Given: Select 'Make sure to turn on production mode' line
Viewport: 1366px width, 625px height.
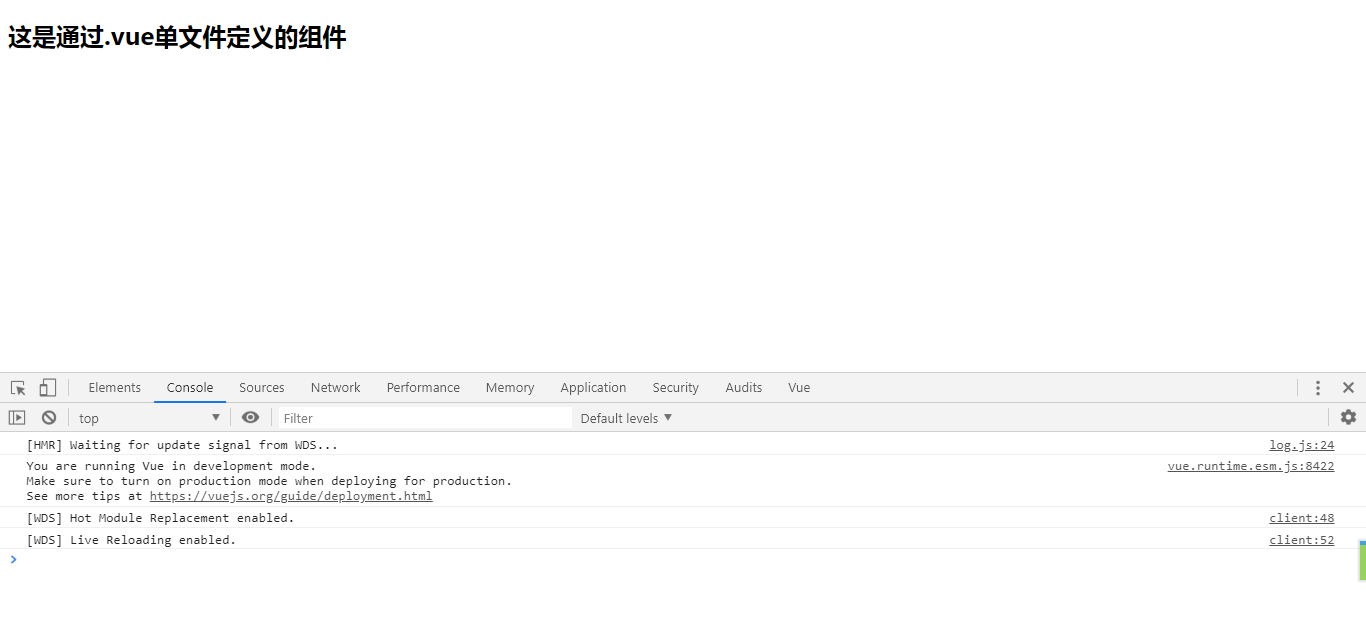Looking at the screenshot, I should click(x=269, y=481).
